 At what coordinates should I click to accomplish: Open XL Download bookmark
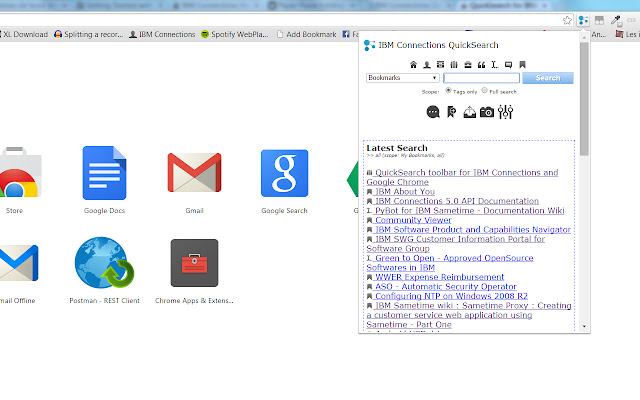click(24, 34)
